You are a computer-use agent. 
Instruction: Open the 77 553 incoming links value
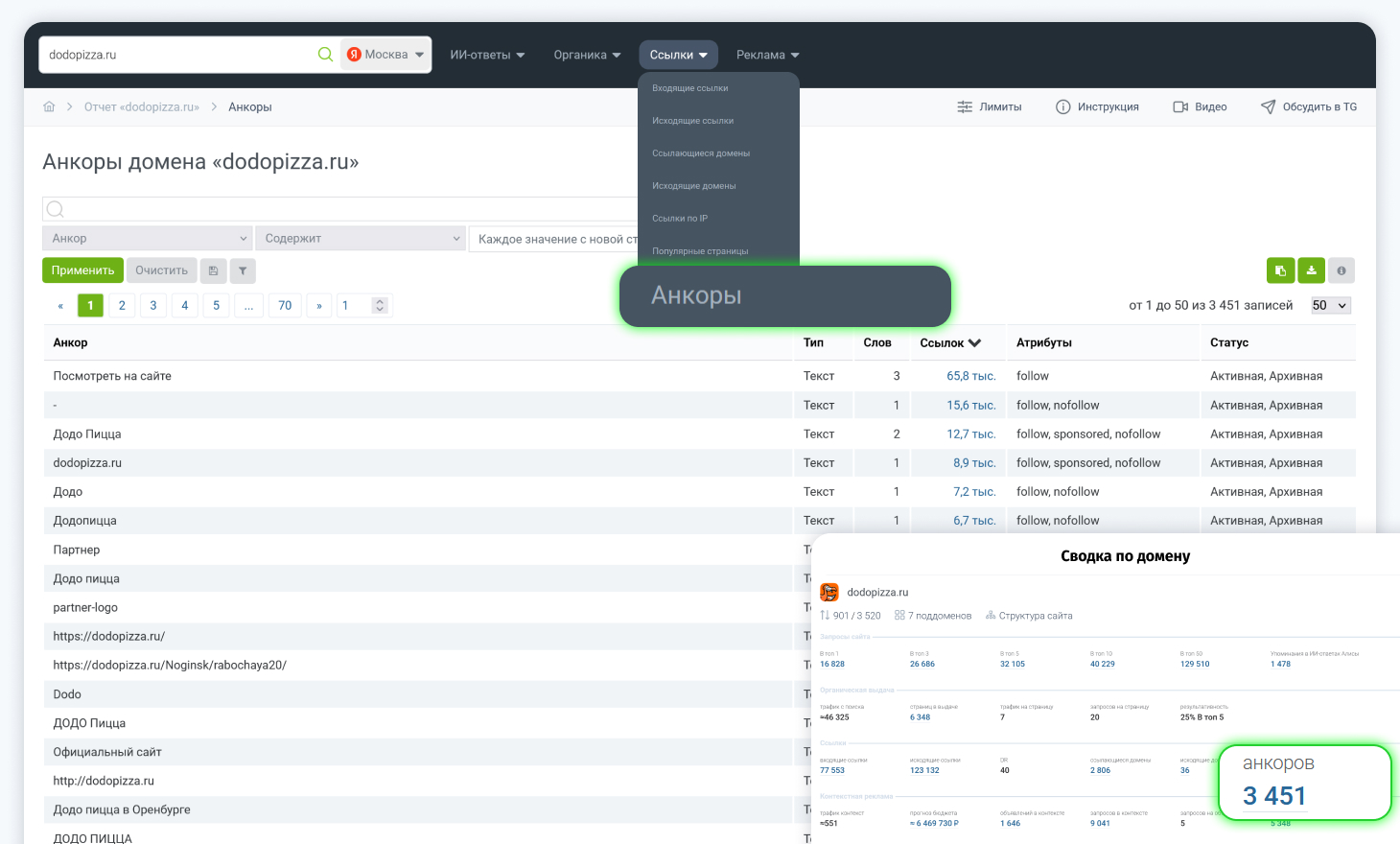[832, 770]
